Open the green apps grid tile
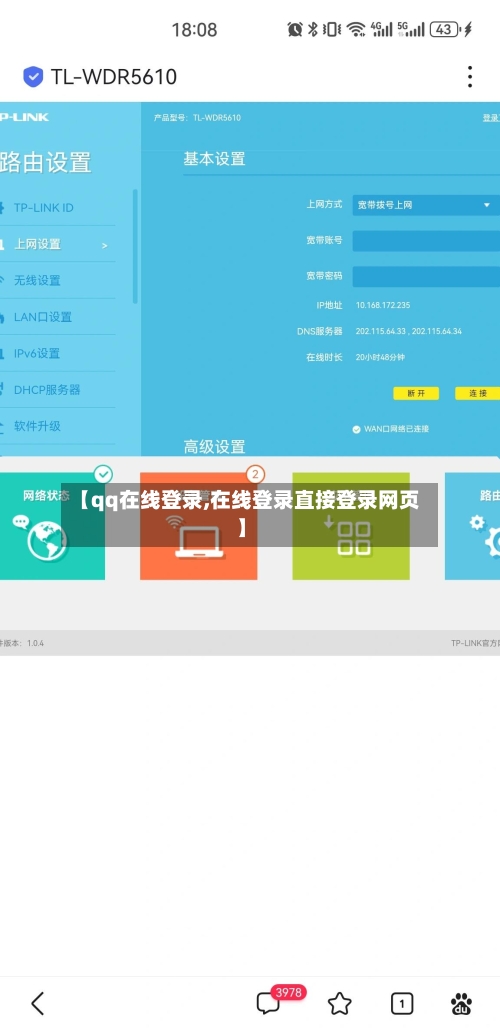500x1031 pixels. coord(351,526)
